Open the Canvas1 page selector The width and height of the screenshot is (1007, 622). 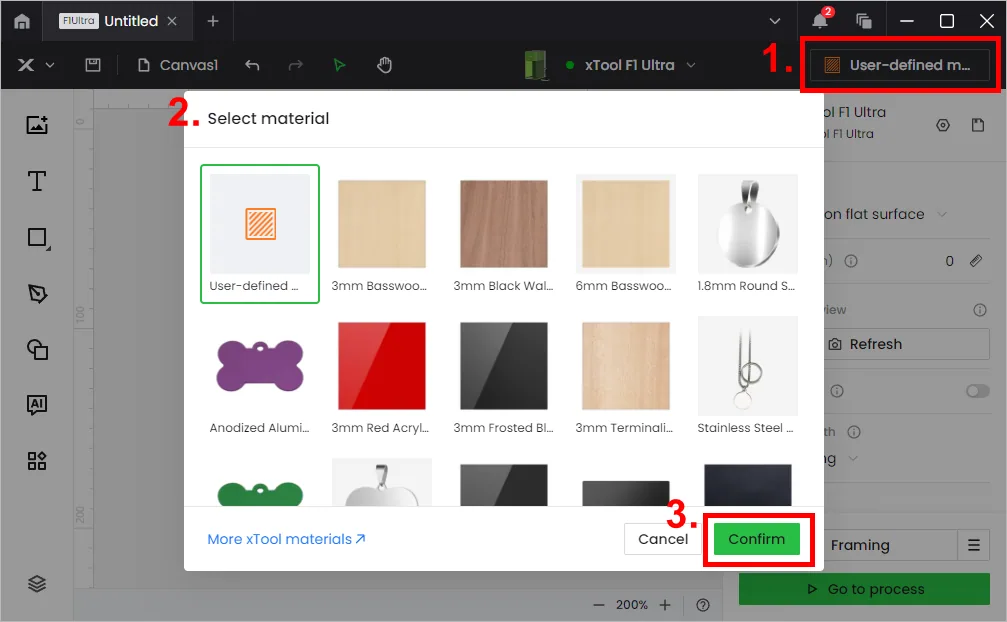(x=179, y=65)
